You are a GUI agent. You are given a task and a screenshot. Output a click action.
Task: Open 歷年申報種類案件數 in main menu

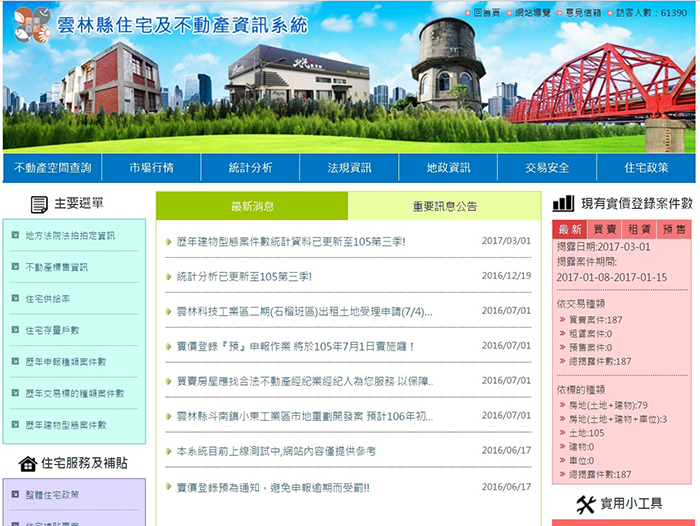tap(66, 362)
